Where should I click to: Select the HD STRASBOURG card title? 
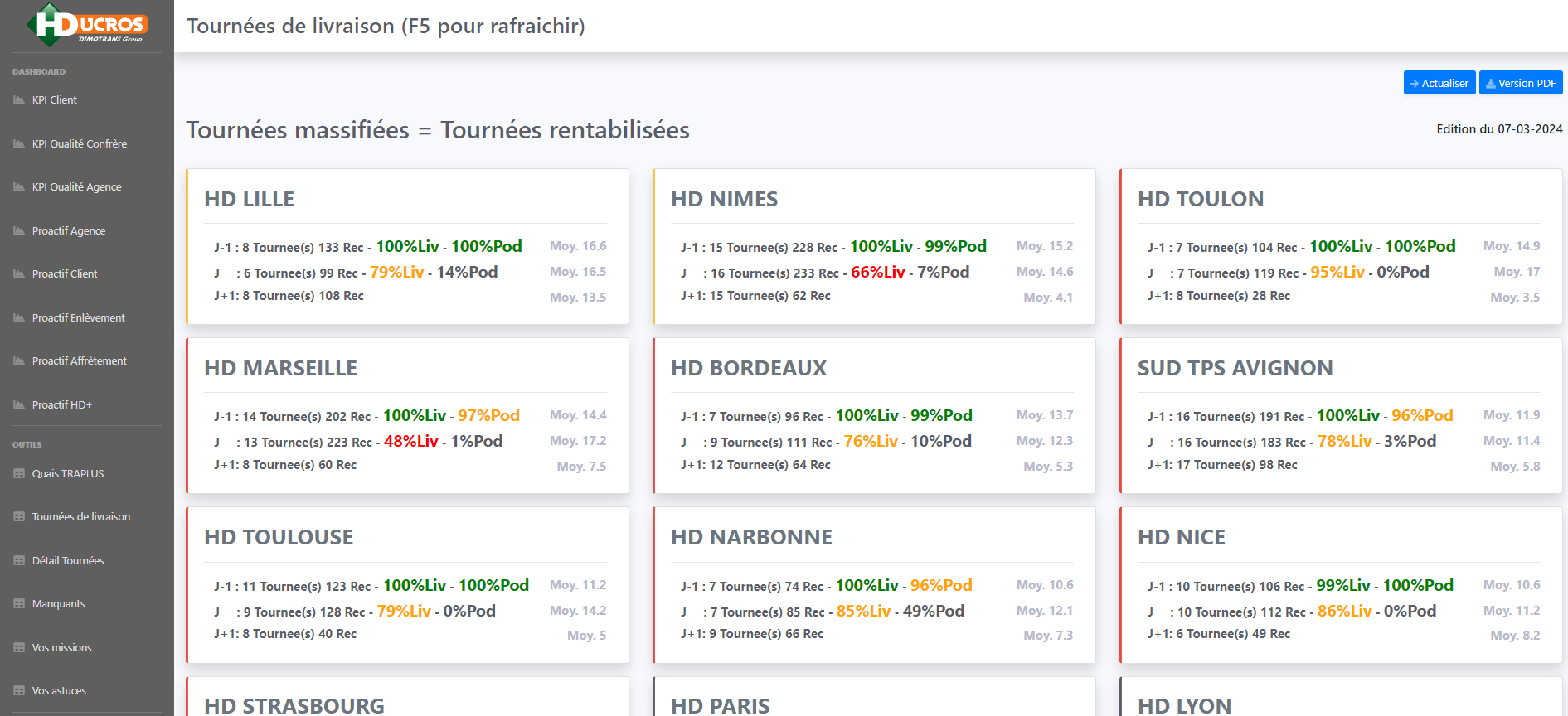click(x=294, y=706)
